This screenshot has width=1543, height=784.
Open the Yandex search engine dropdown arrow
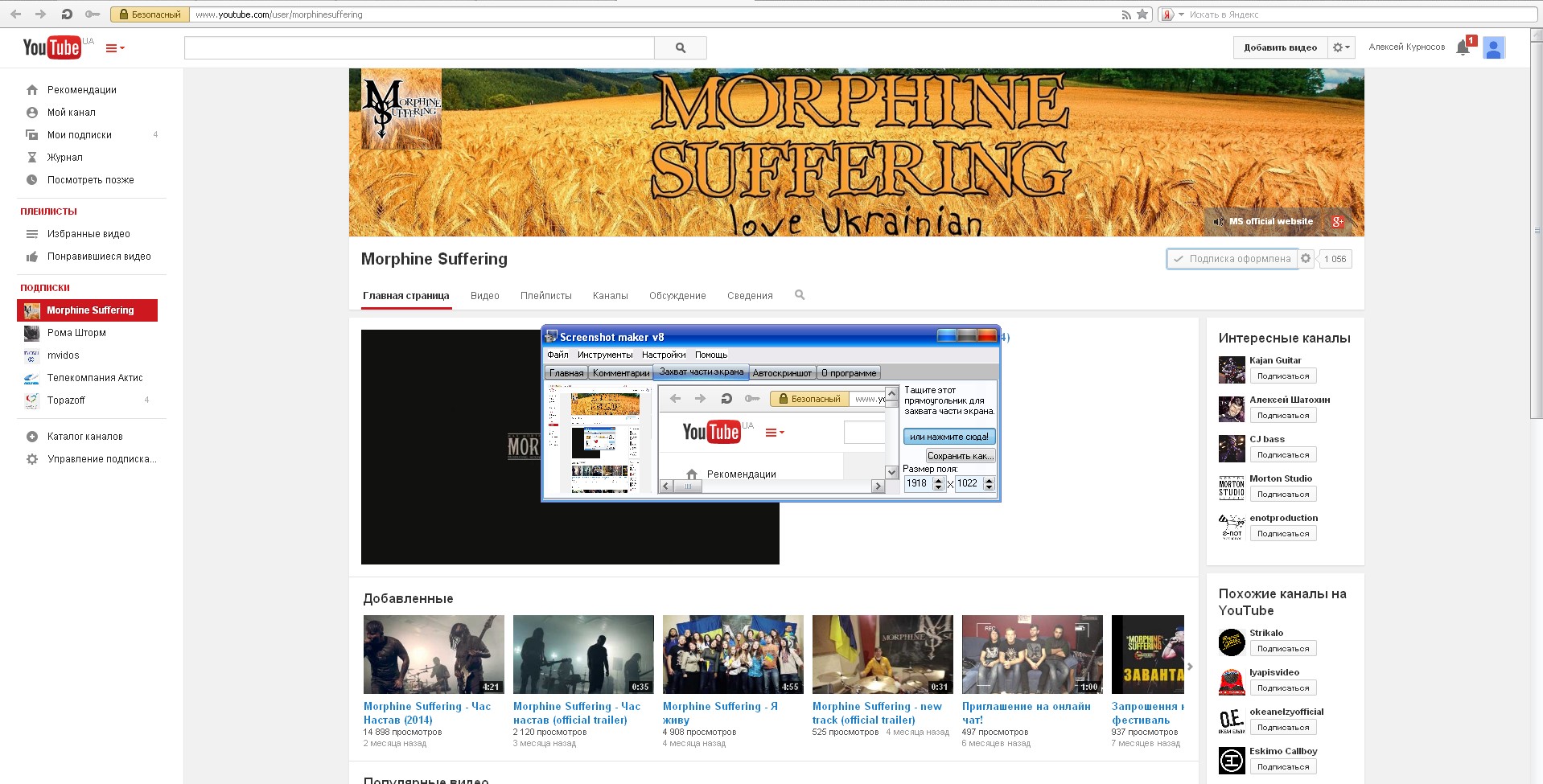[1181, 14]
